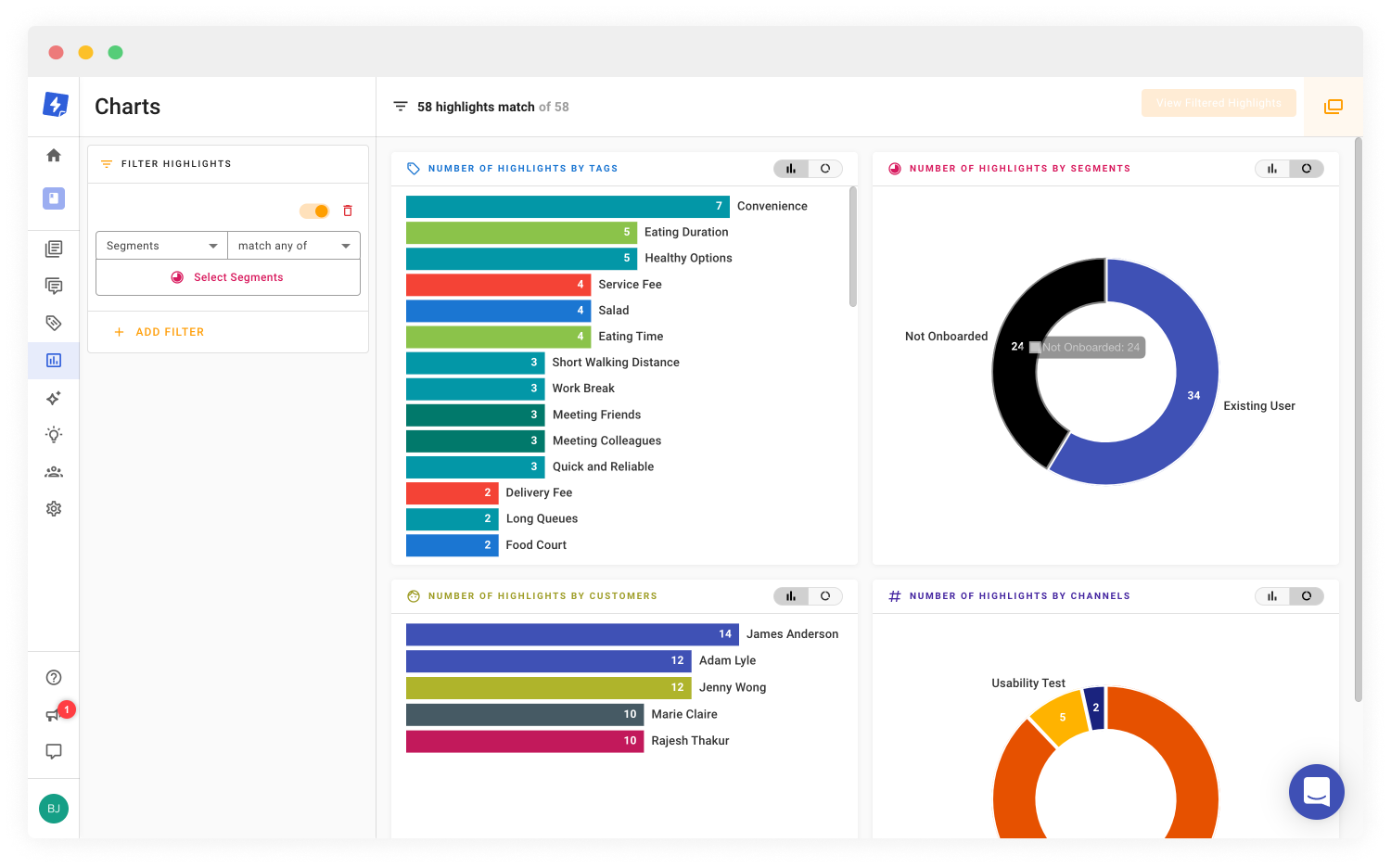Click the orange stacked windows icon at top right
The height and width of the screenshot is (868, 1391).
[x=1334, y=107]
